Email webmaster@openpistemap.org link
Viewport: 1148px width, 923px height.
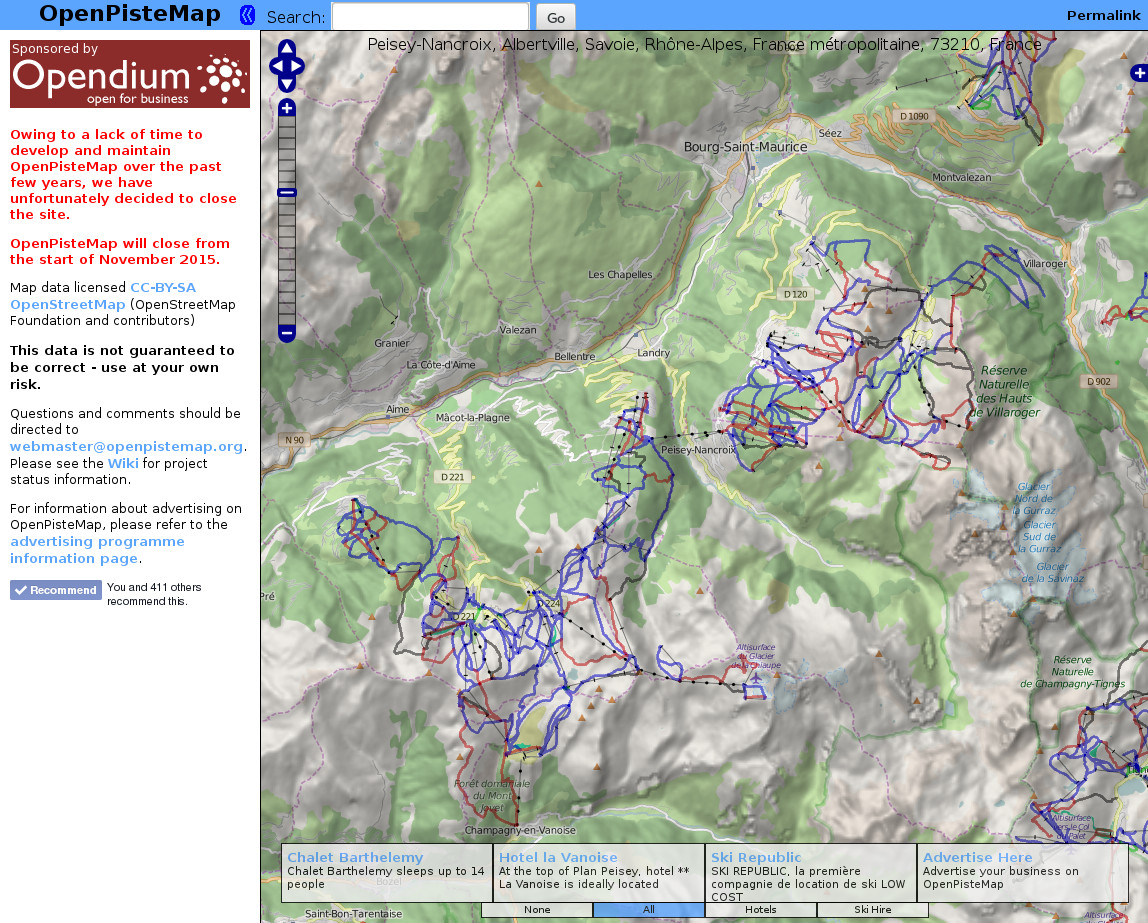[x=127, y=446]
